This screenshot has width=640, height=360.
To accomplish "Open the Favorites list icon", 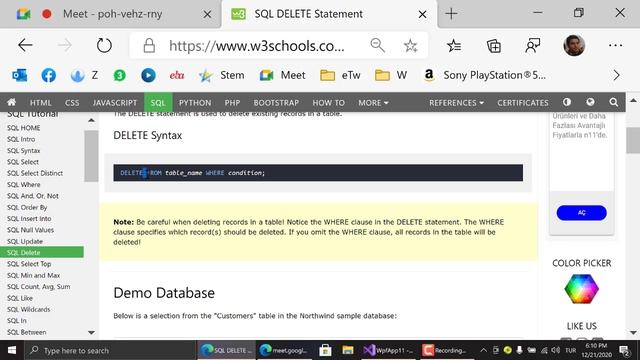I will 453,46.
